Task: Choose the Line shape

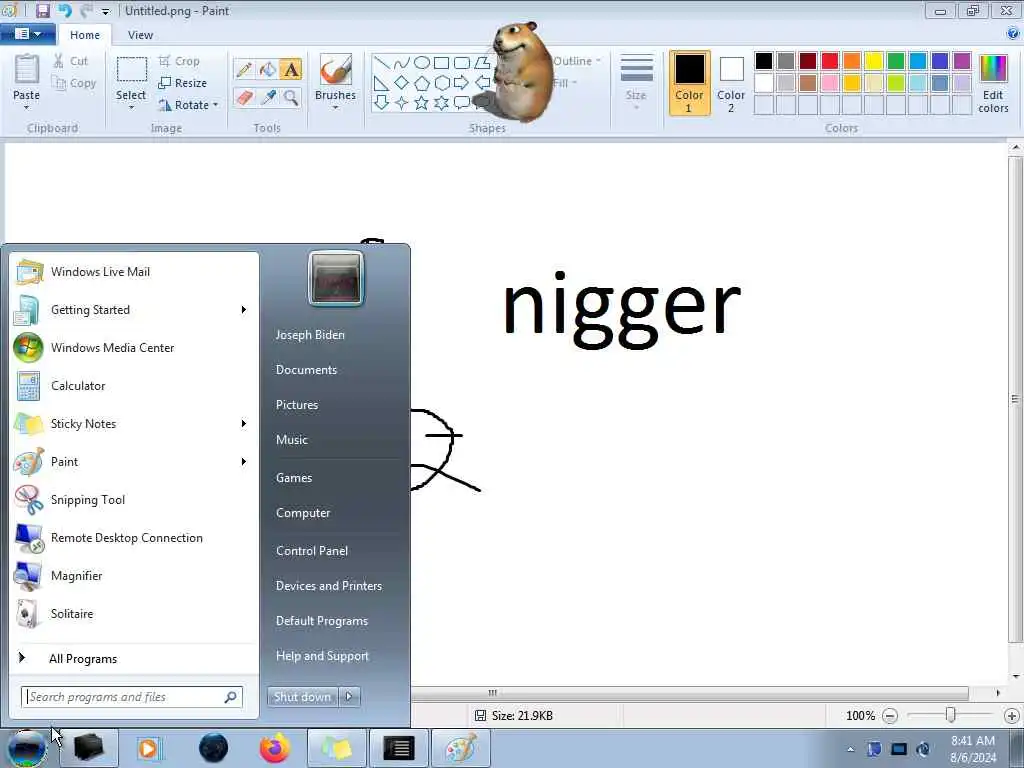Action: click(x=382, y=63)
